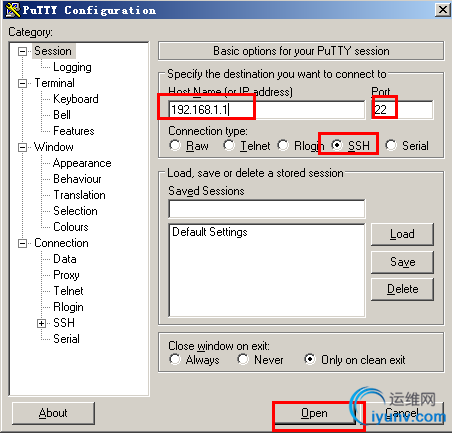Select the Serial connection type radio button
Image resolution: width=452 pixels, height=433 pixels.
(391, 145)
